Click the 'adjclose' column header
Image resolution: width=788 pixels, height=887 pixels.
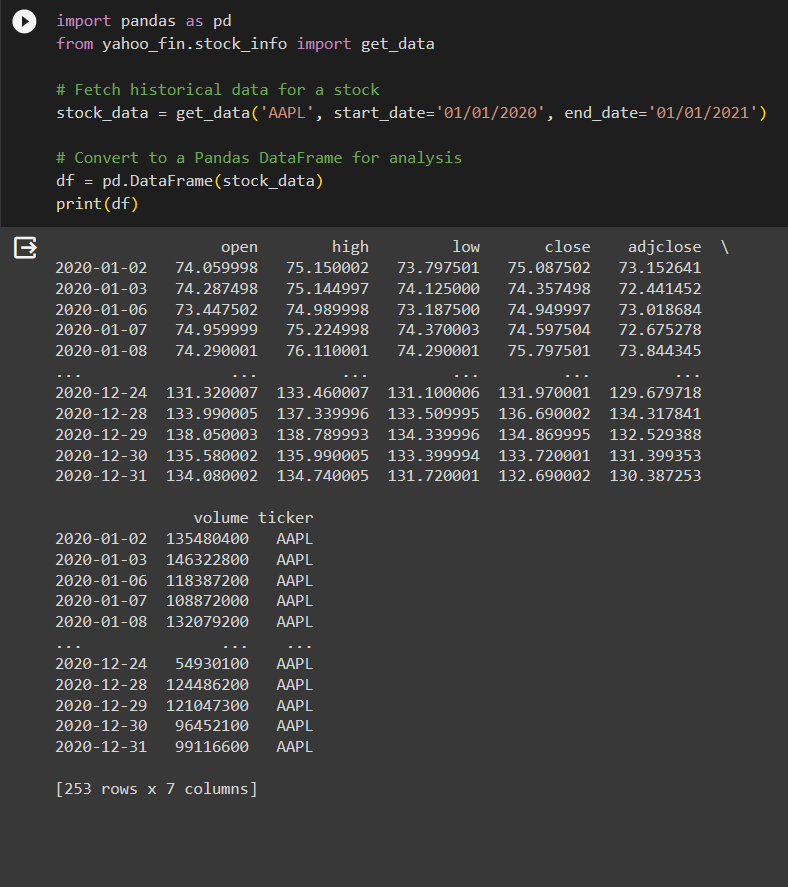click(664, 247)
